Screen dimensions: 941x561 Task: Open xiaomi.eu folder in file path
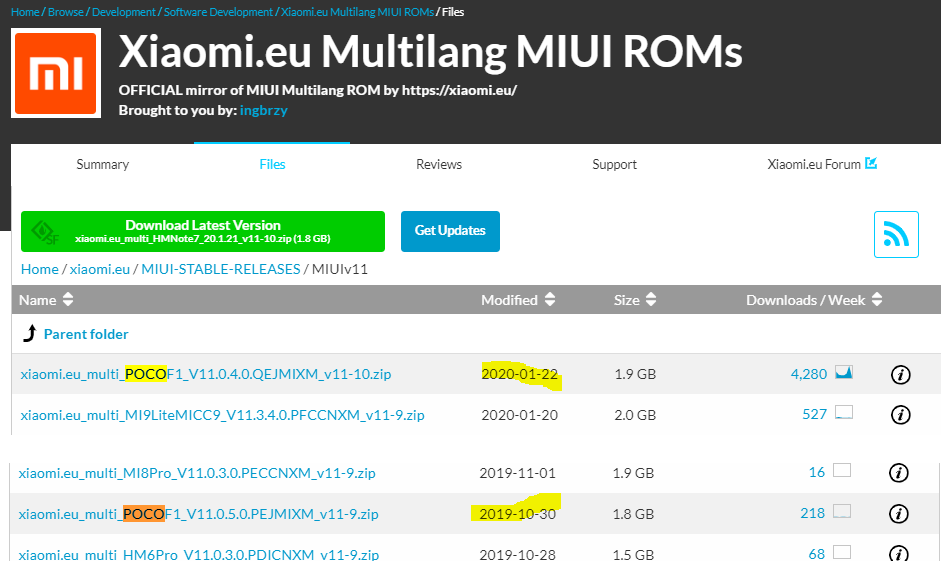pos(100,269)
